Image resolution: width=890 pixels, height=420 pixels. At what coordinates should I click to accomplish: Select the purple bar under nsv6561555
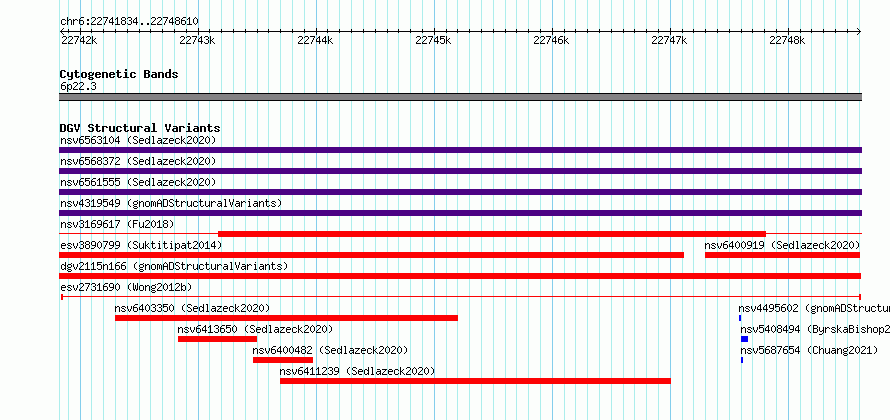tap(460, 192)
